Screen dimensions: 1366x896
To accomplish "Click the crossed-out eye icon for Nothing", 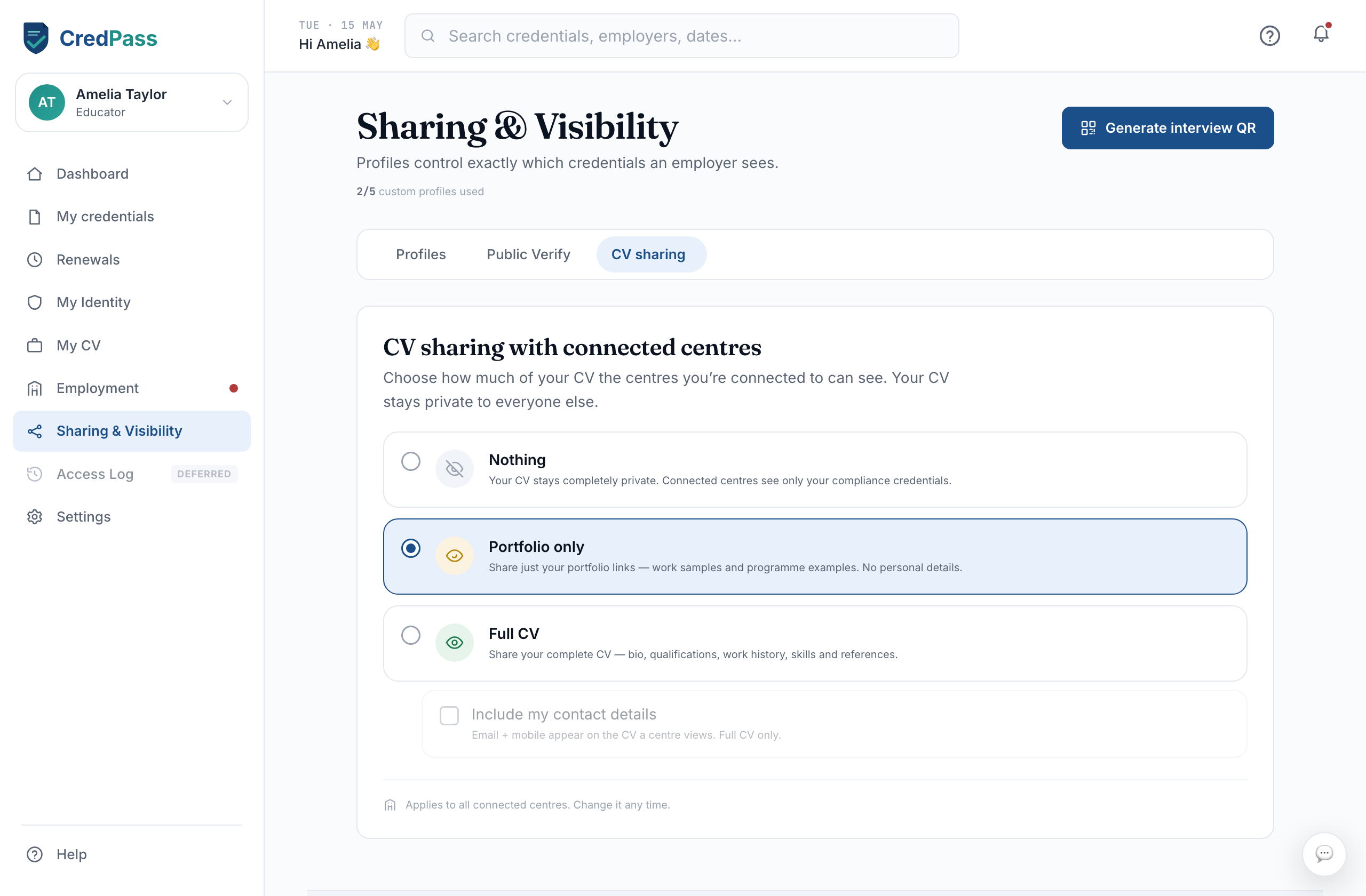I will 455,469.
